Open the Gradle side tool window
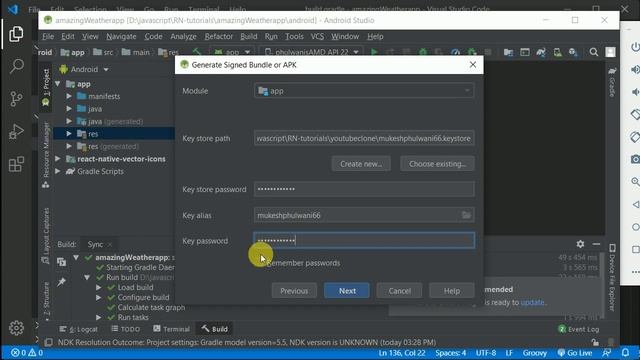Screen dimensions: 640x360 click(612, 82)
